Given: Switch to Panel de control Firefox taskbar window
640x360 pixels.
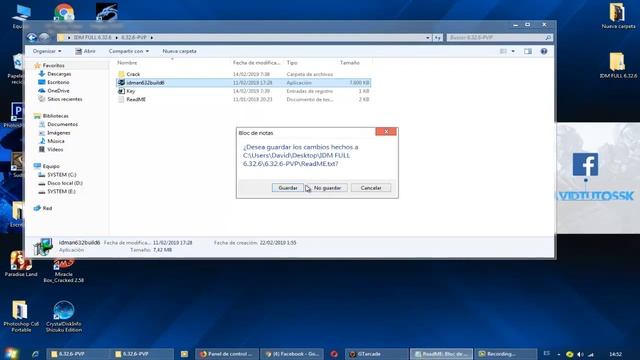Looking at the screenshot, I should click(x=226, y=354).
